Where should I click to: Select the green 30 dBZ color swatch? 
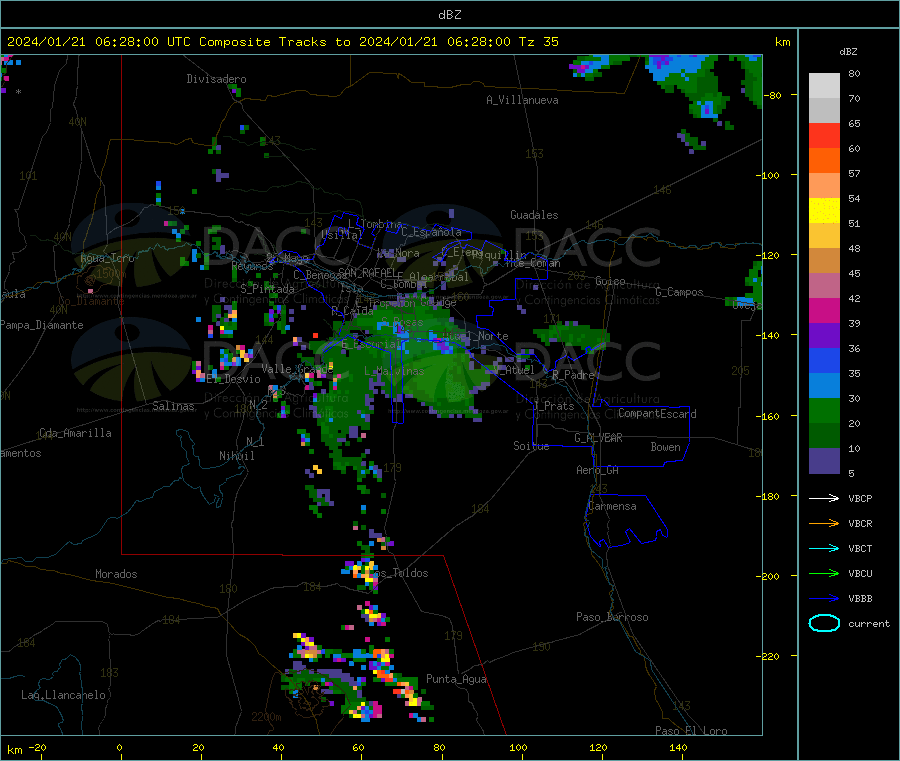824,410
